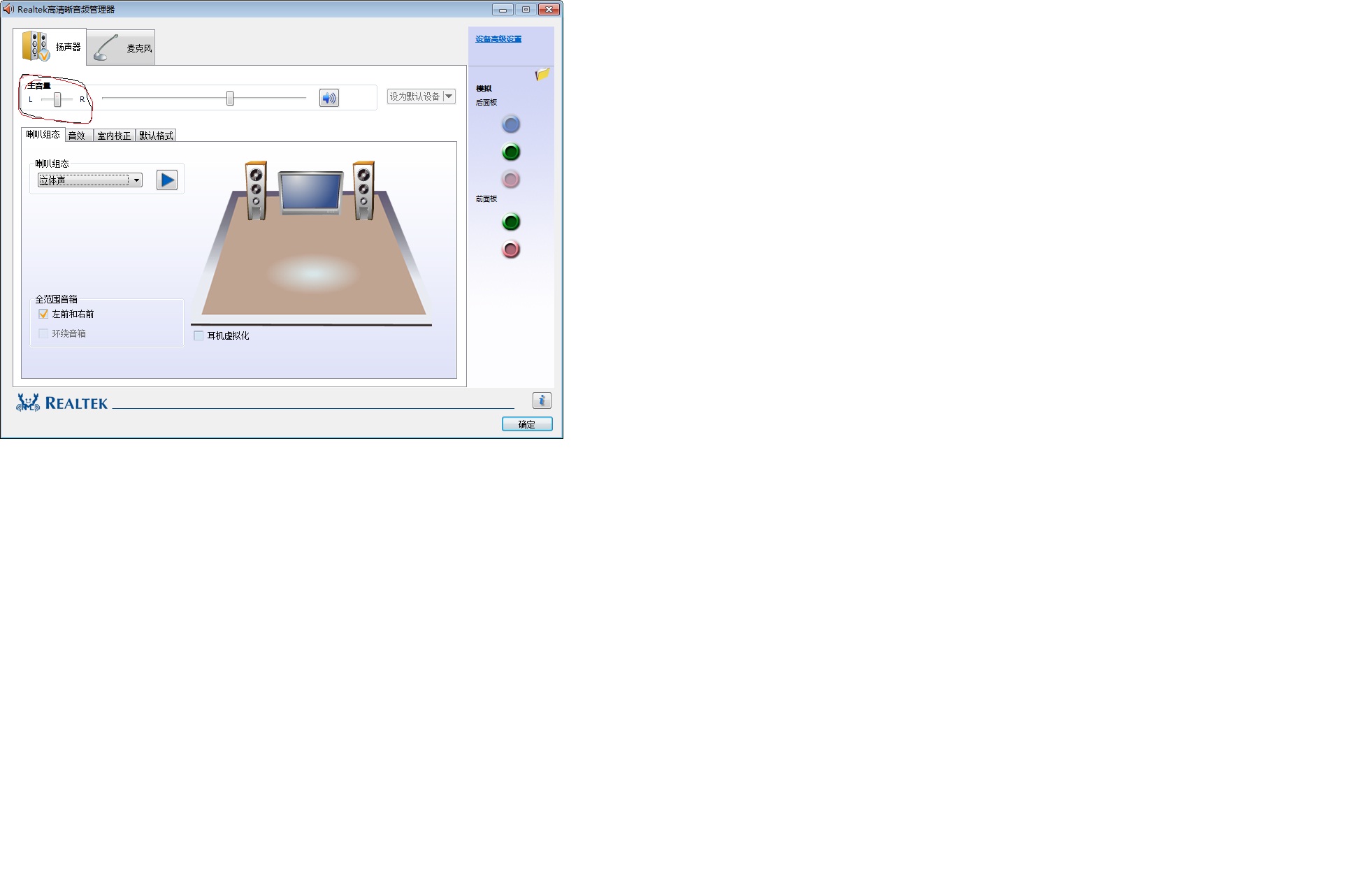This screenshot has height=896, width=1349.
Task: Open the 默认格式 default format tab
Action: 156,136
